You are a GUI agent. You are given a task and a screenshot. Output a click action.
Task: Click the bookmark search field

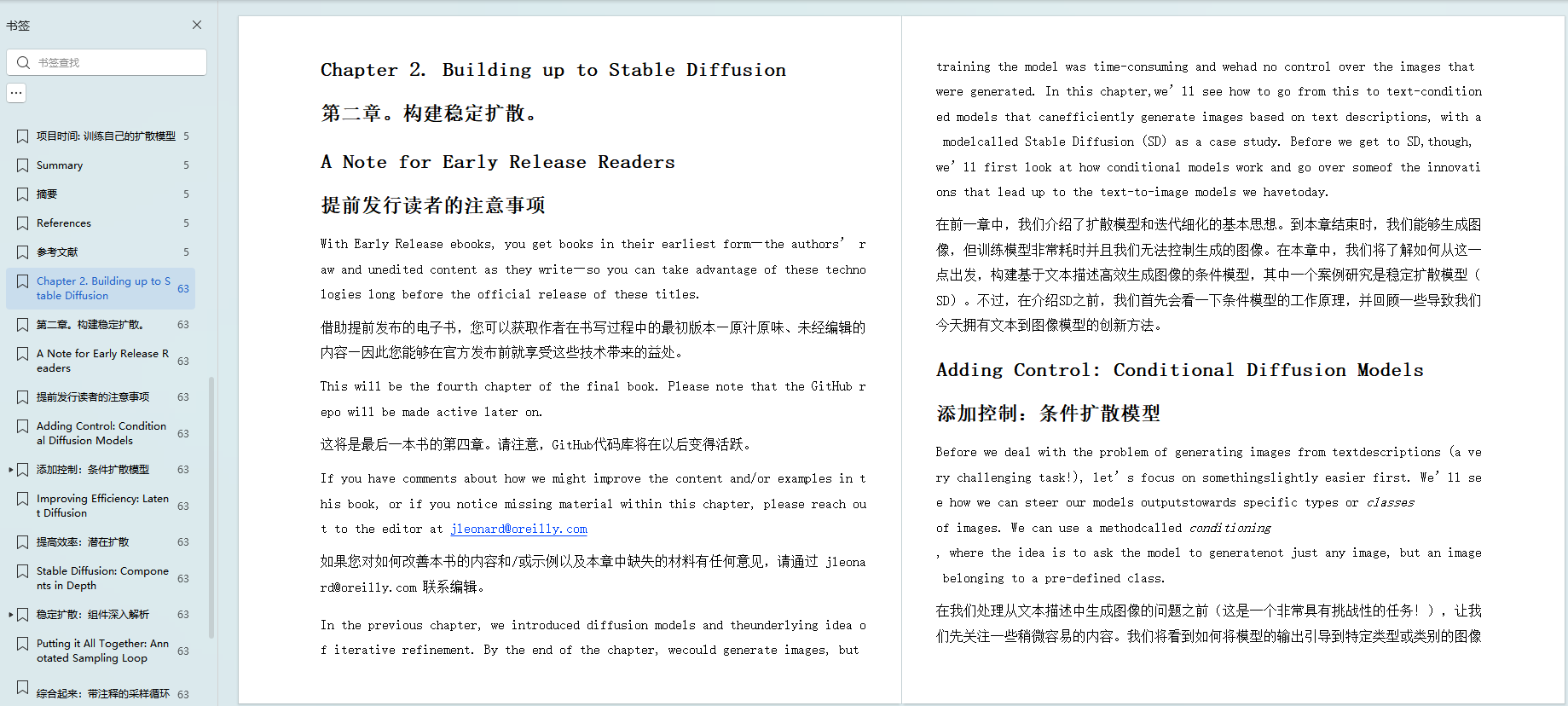click(107, 62)
